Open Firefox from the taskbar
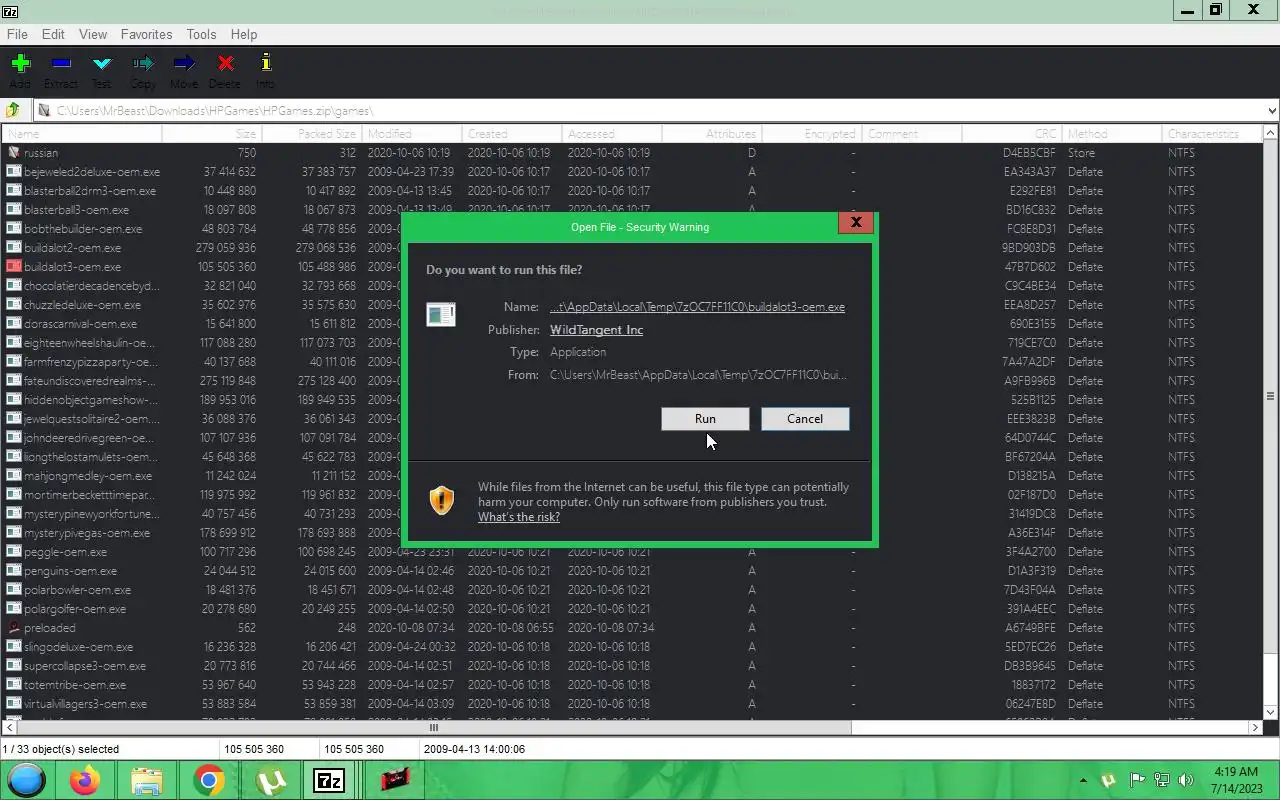The height and width of the screenshot is (800, 1280). point(85,780)
